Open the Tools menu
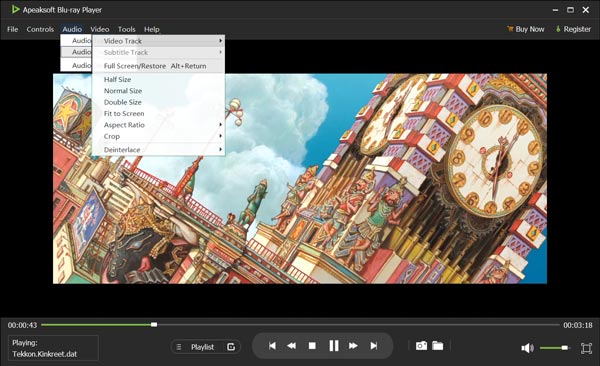Viewport: 600px width, 366px height. click(x=127, y=29)
